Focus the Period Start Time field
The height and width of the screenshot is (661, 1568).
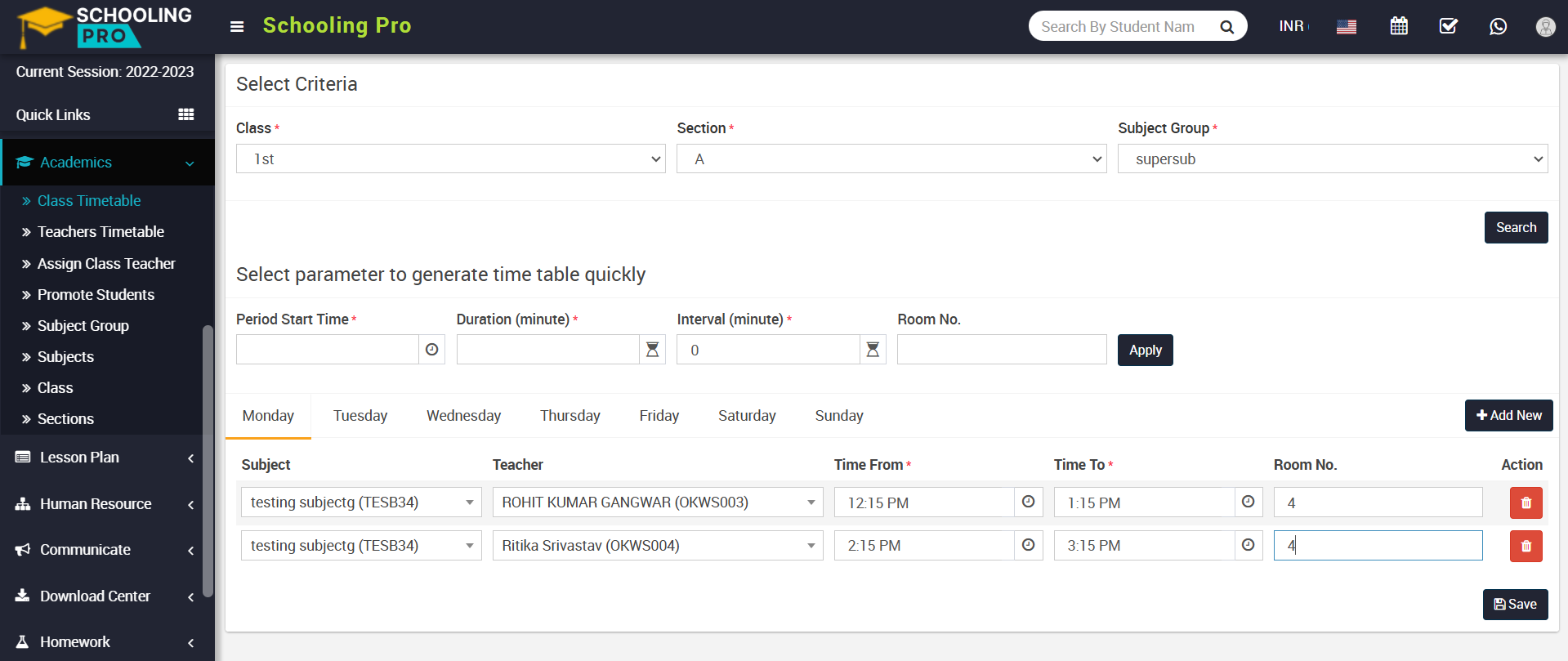pos(328,350)
